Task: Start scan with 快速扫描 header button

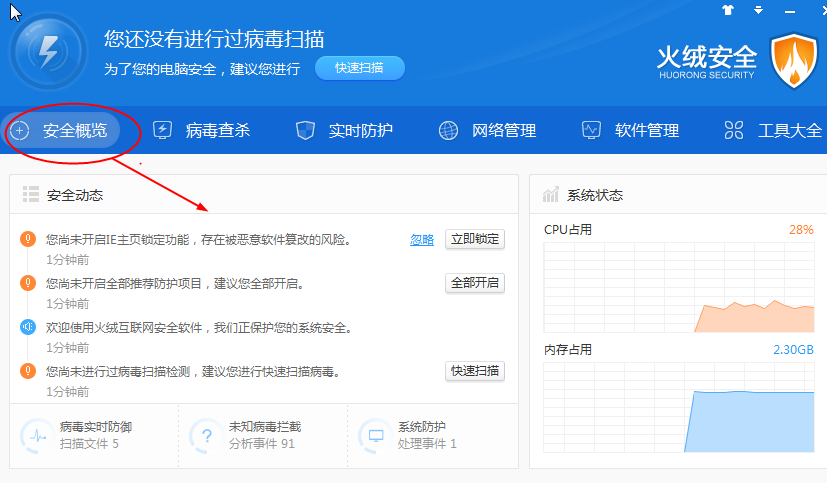Action: click(360, 68)
